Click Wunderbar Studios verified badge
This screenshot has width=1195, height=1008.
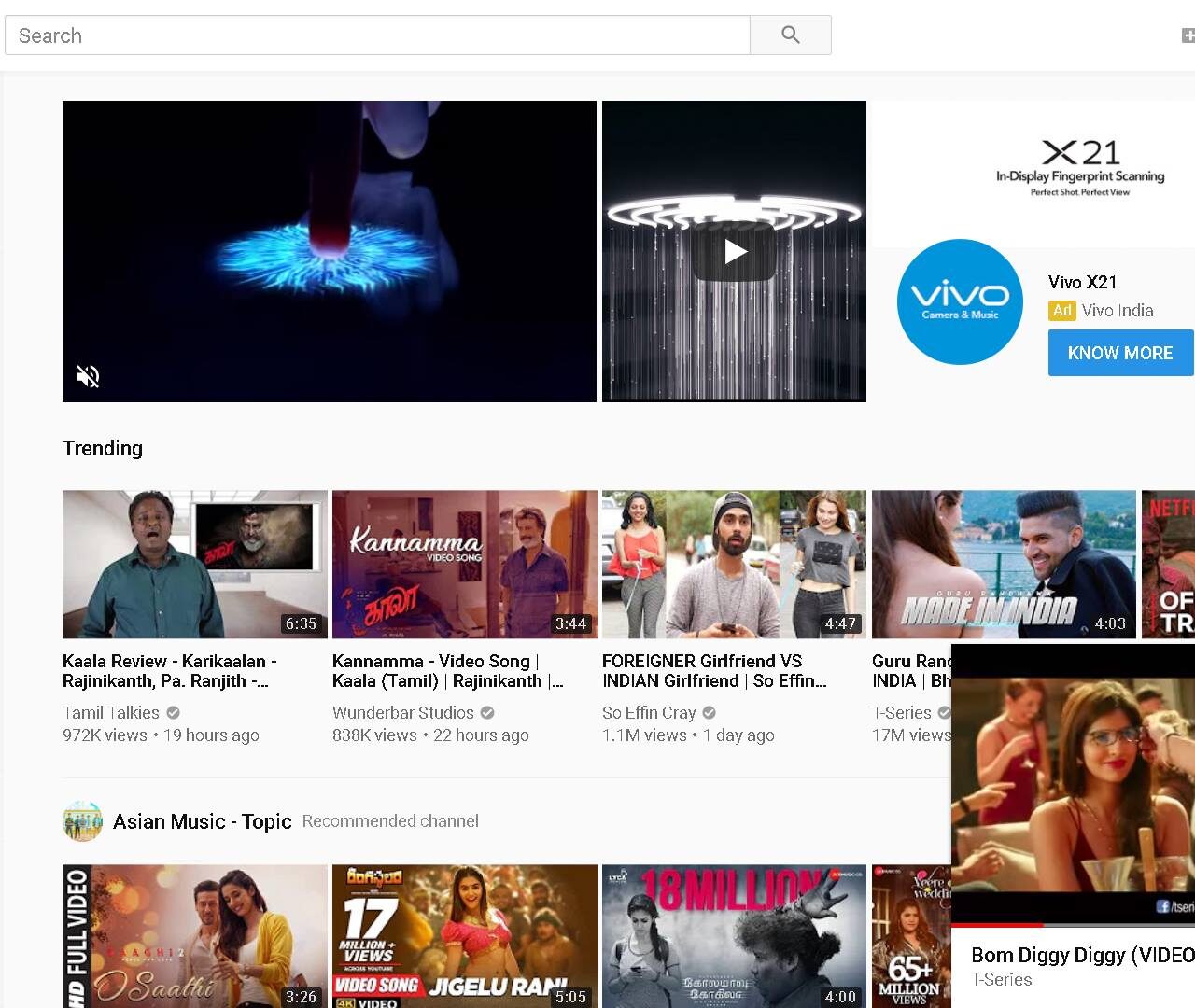point(487,713)
